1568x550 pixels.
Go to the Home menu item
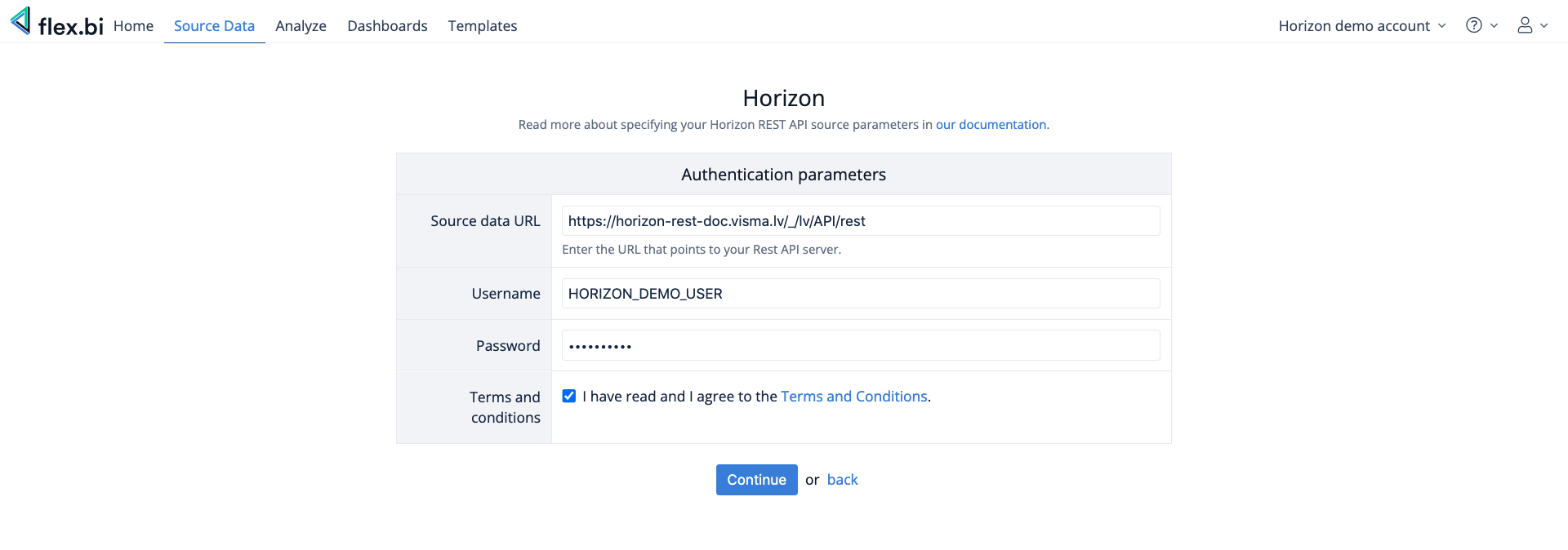(133, 26)
